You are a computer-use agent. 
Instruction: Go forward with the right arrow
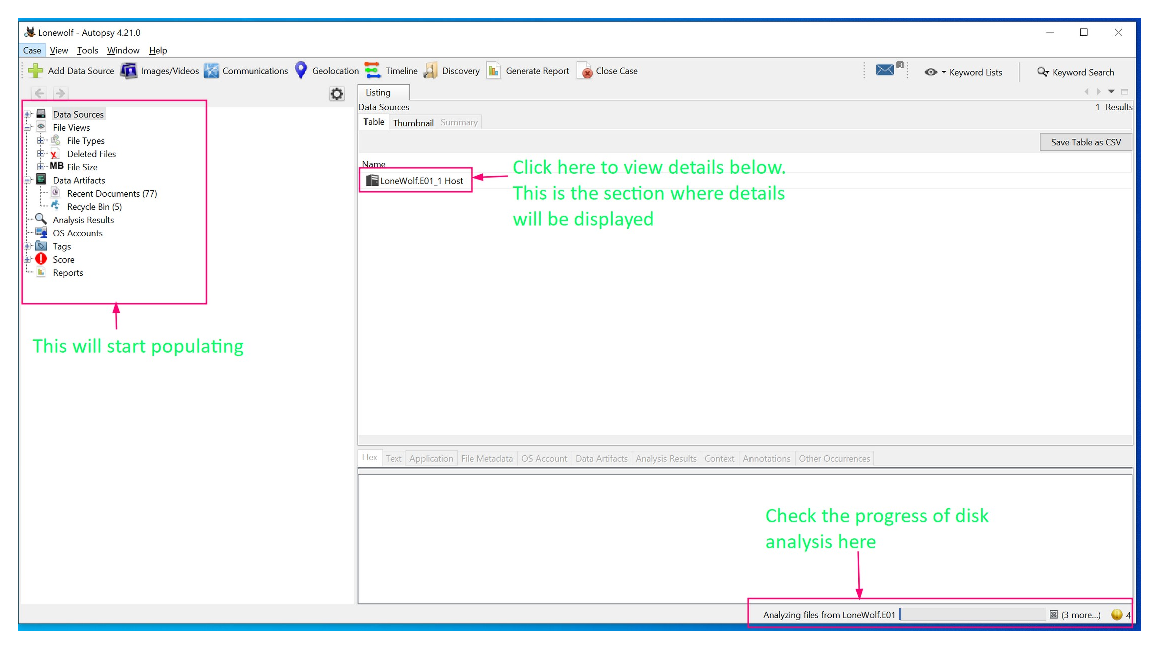[x=61, y=93]
